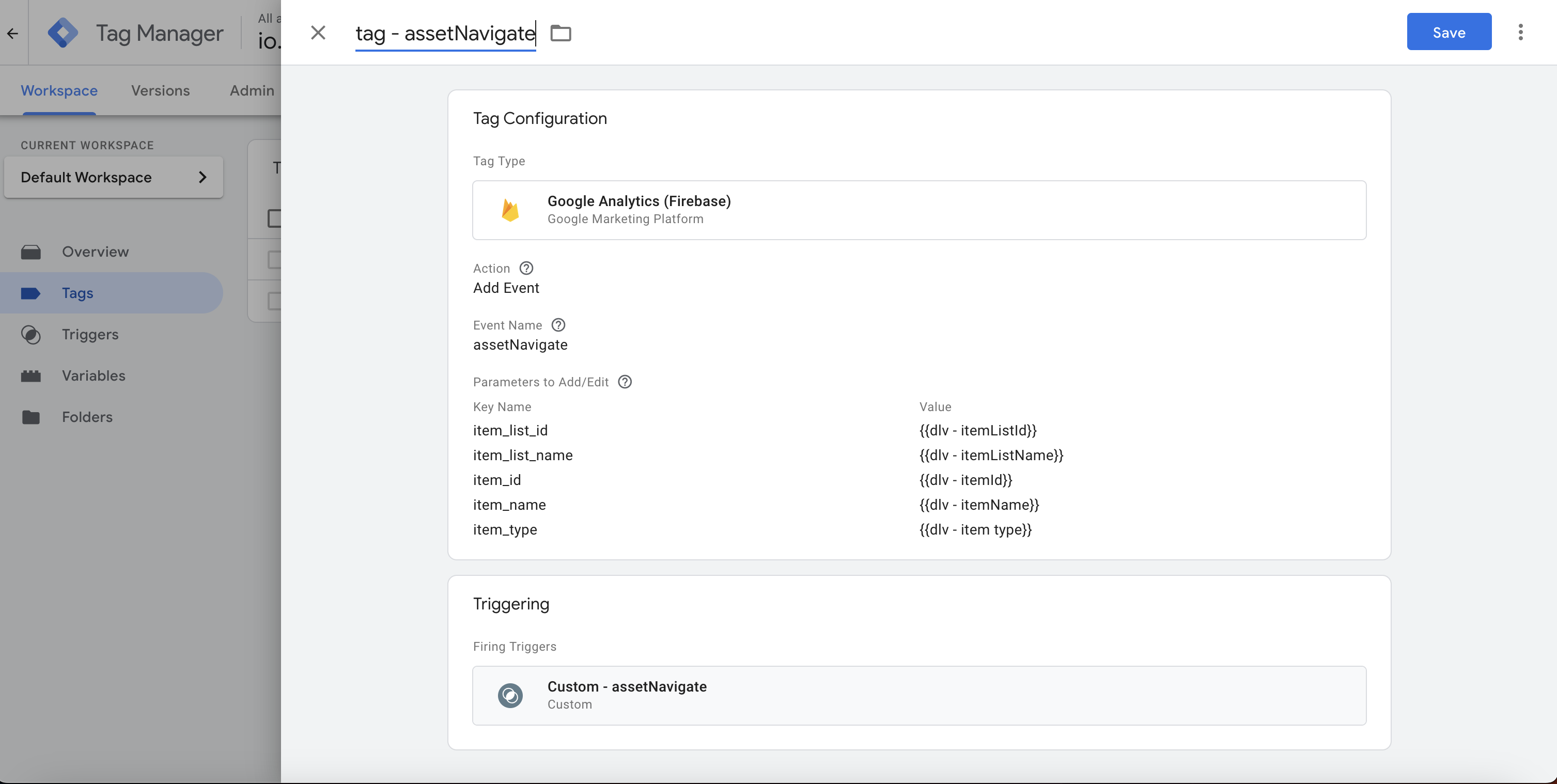Click the Tag Configuration heading
Image resolution: width=1557 pixels, height=784 pixels.
540,118
